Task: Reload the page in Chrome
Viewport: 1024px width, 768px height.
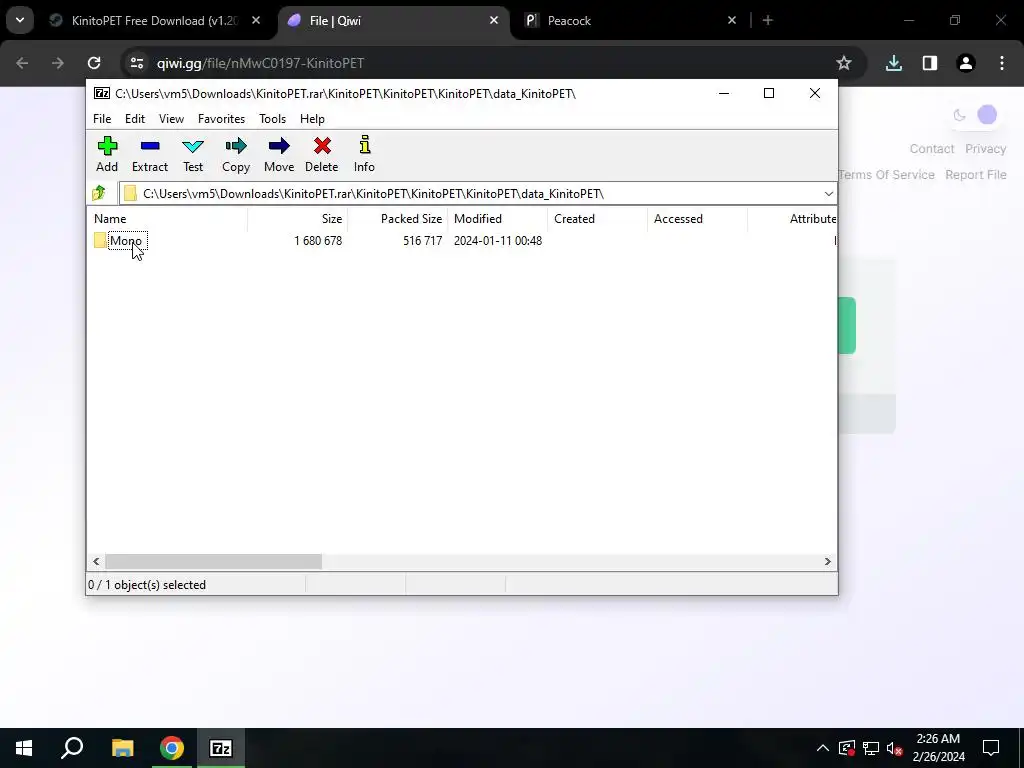Action: pyautogui.click(x=94, y=63)
